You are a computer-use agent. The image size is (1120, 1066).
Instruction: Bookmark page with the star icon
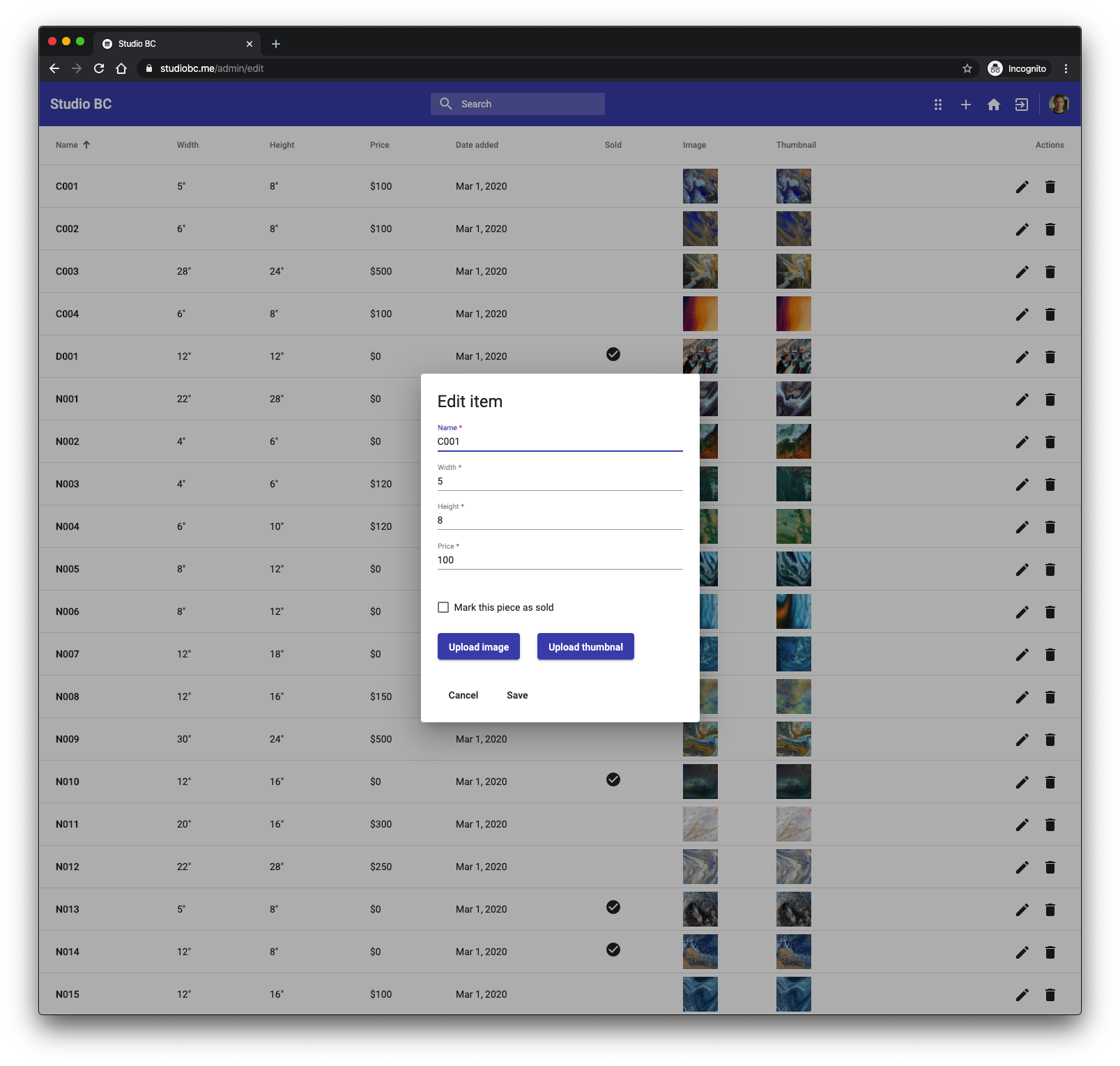[x=967, y=68]
